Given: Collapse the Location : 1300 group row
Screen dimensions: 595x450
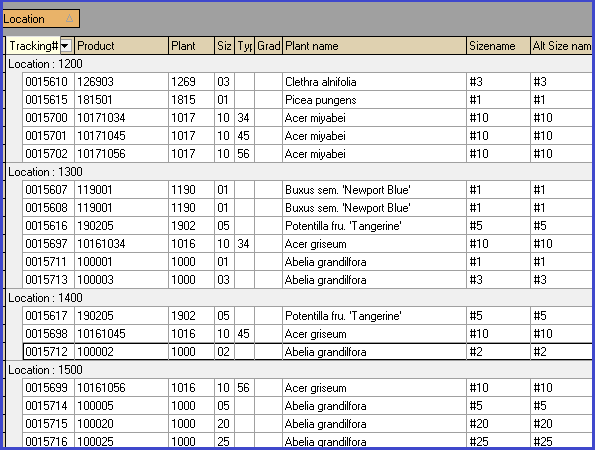Looking at the screenshot, I should click(x=298, y=172).
